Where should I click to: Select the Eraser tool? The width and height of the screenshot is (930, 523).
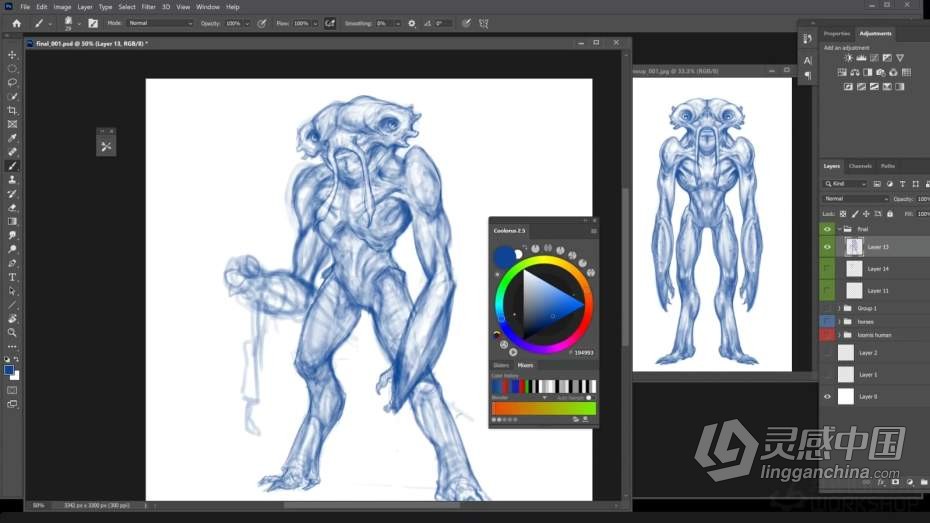tap(12, 208)
